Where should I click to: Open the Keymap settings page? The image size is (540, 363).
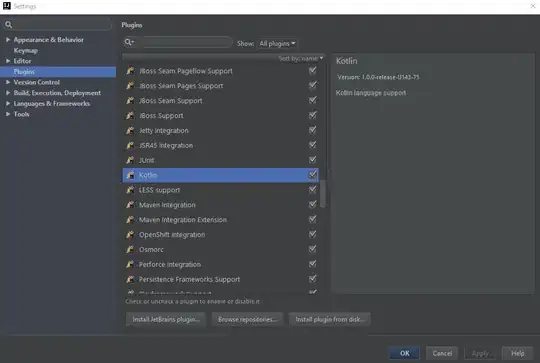[x=25, y=51]
